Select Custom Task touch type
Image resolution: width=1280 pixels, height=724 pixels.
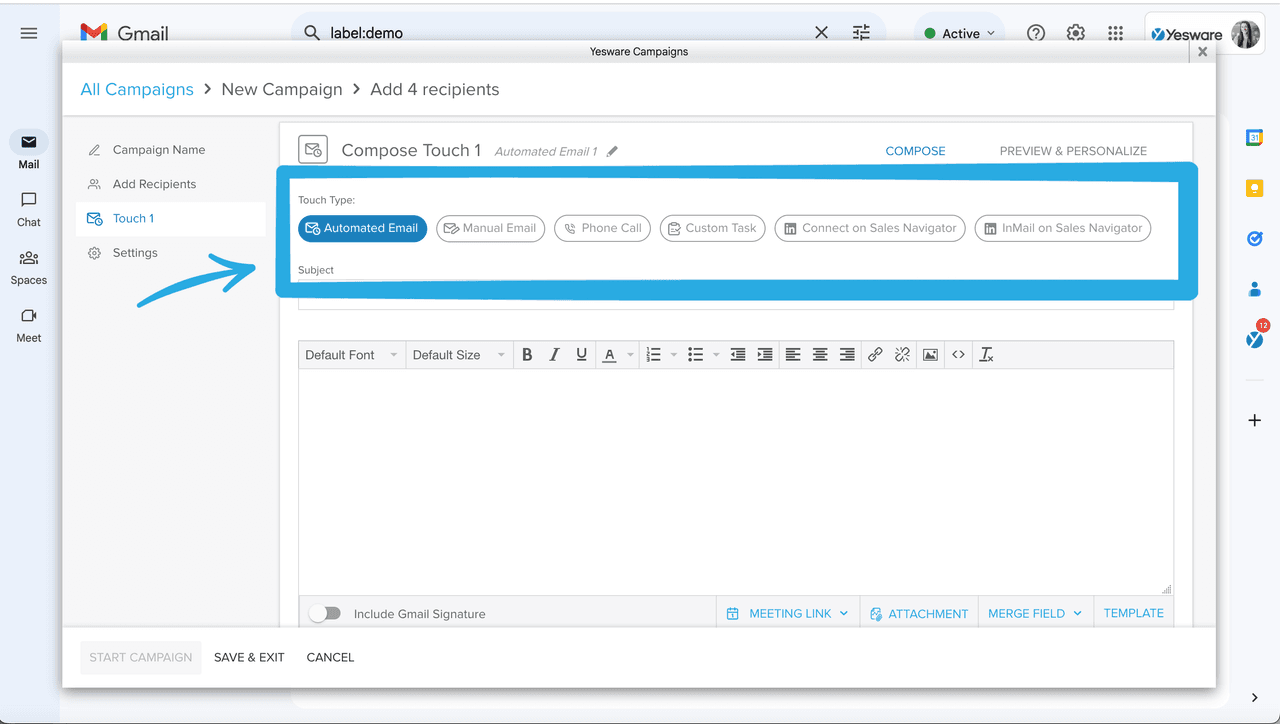coord(713,228)
